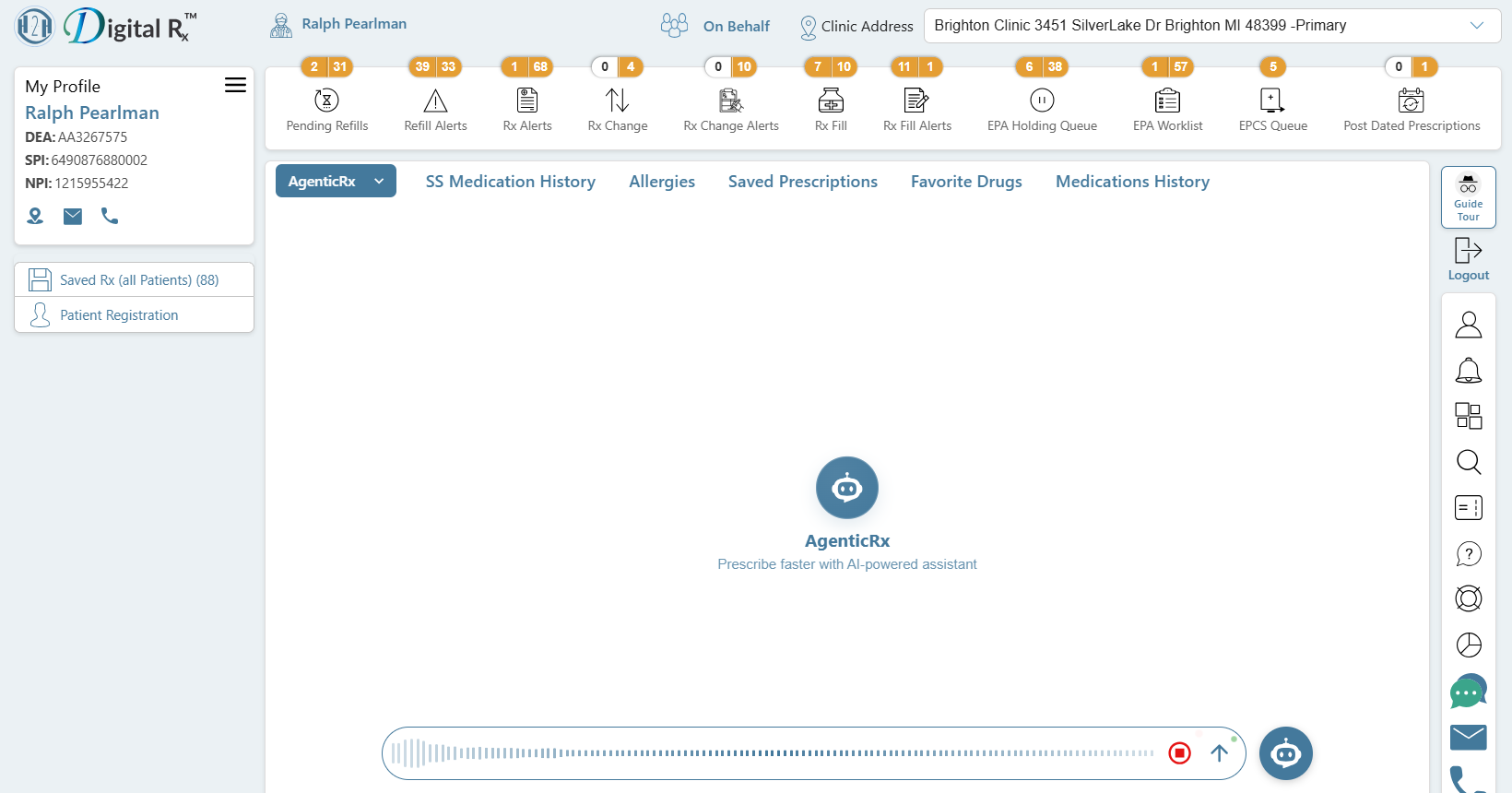Open the reports pie chart icon

point(1469,645)
